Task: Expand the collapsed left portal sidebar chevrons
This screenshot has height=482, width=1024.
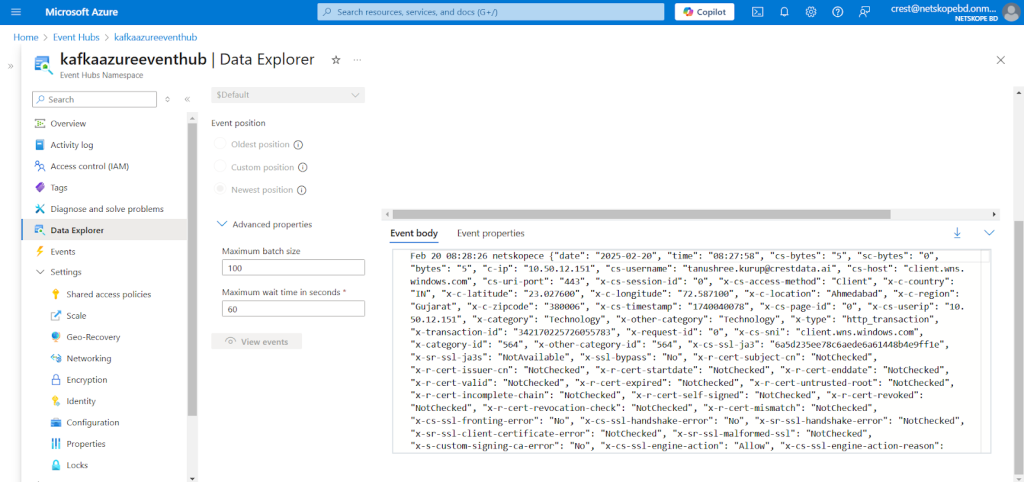Action: pos(10,66)
